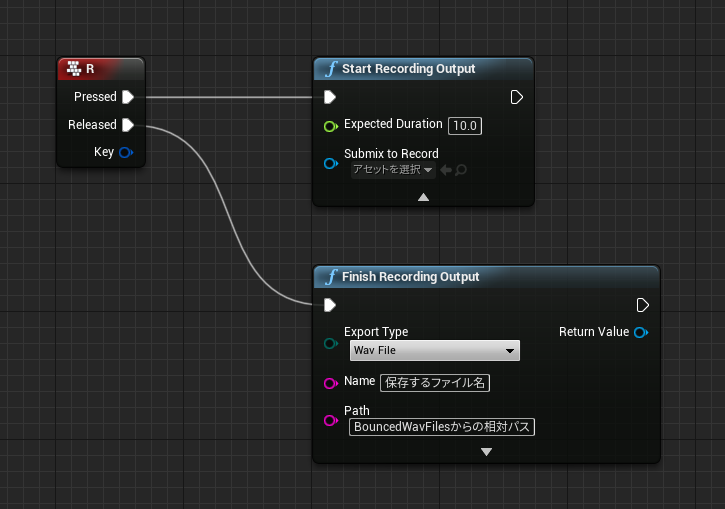Click the Pressed execution pin on R node

click(x=128, y=97)
